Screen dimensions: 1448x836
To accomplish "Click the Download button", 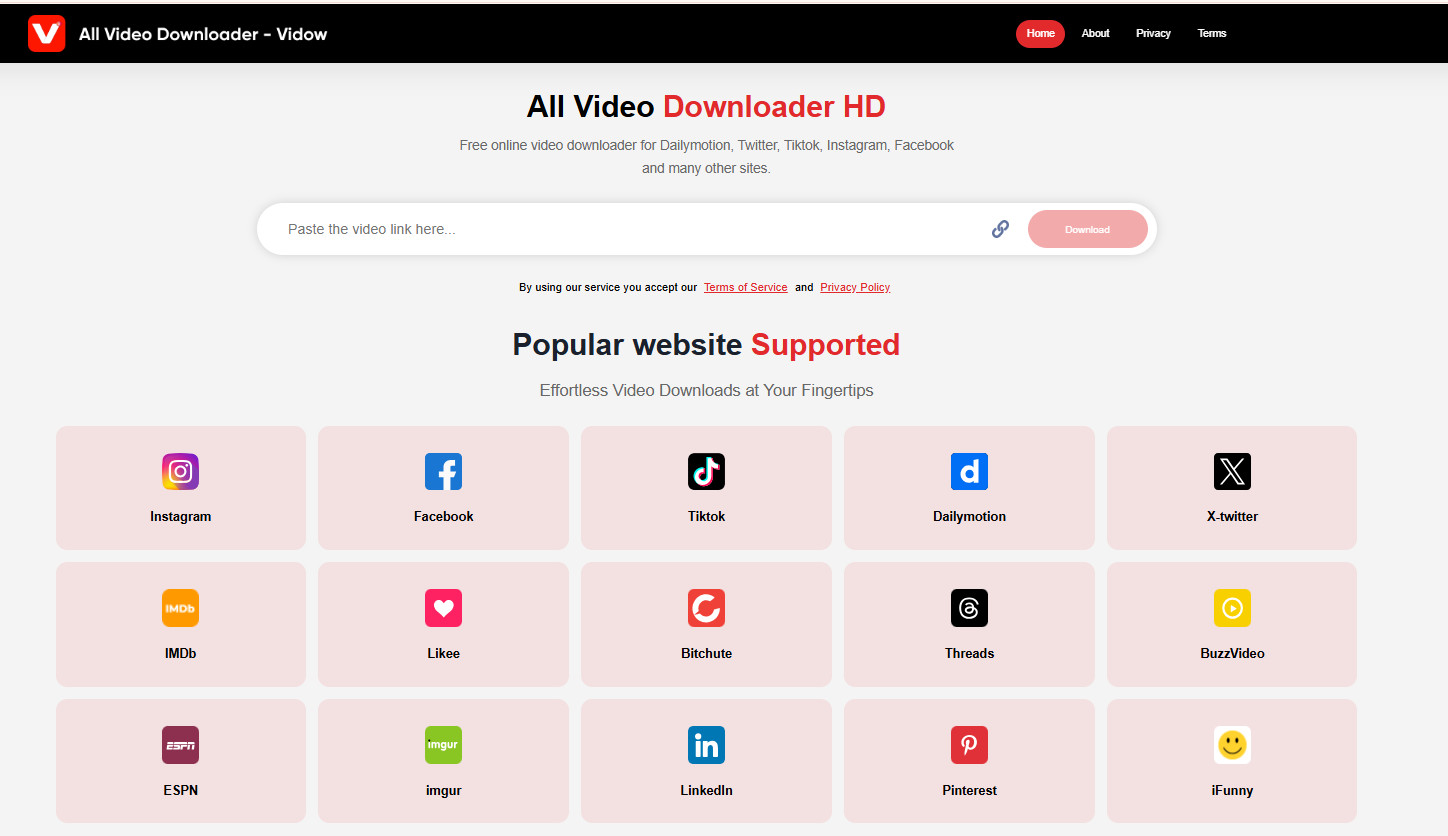I will click(x=1087, y=229).
